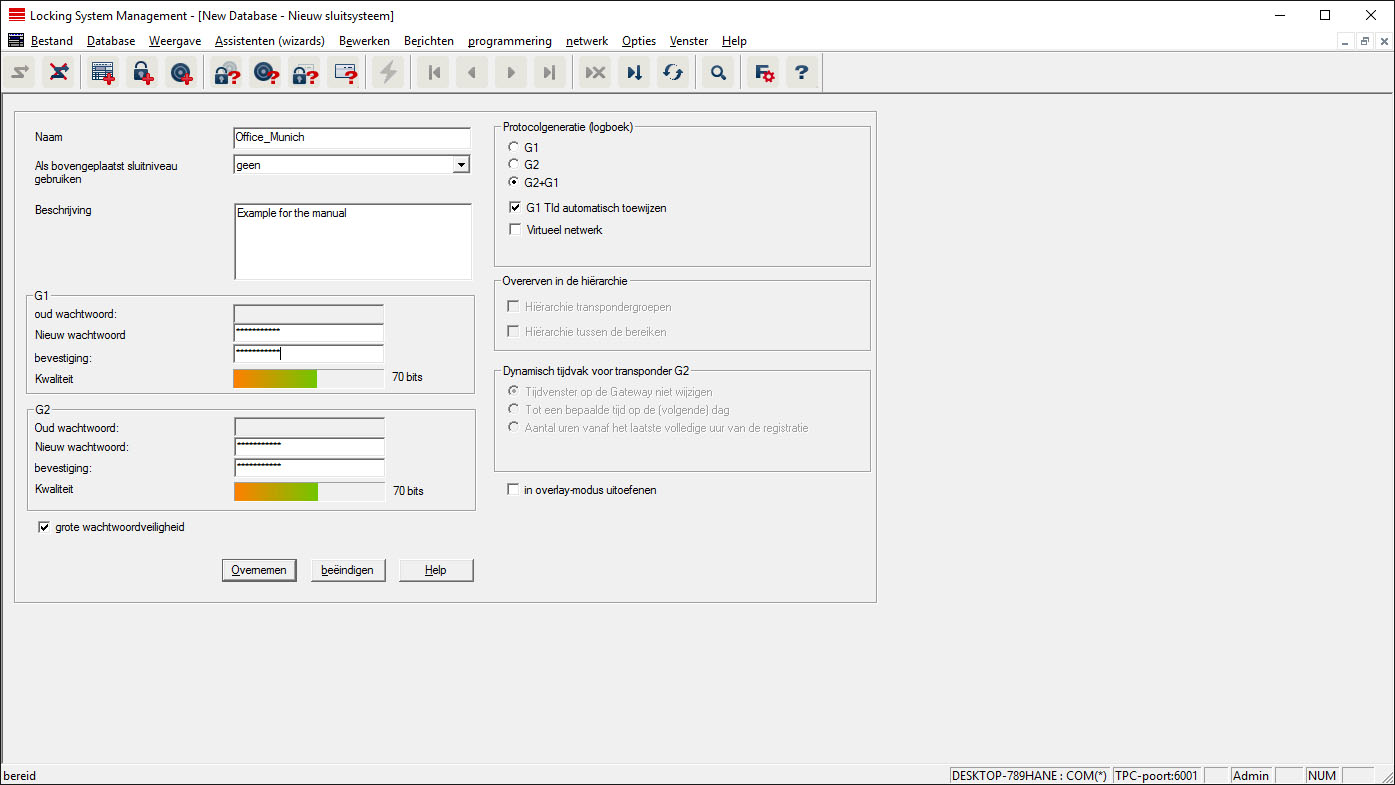Select the G2 protocol generation radio button
The height and width of the screenshot is (785, 1395).
click(515, 165)
